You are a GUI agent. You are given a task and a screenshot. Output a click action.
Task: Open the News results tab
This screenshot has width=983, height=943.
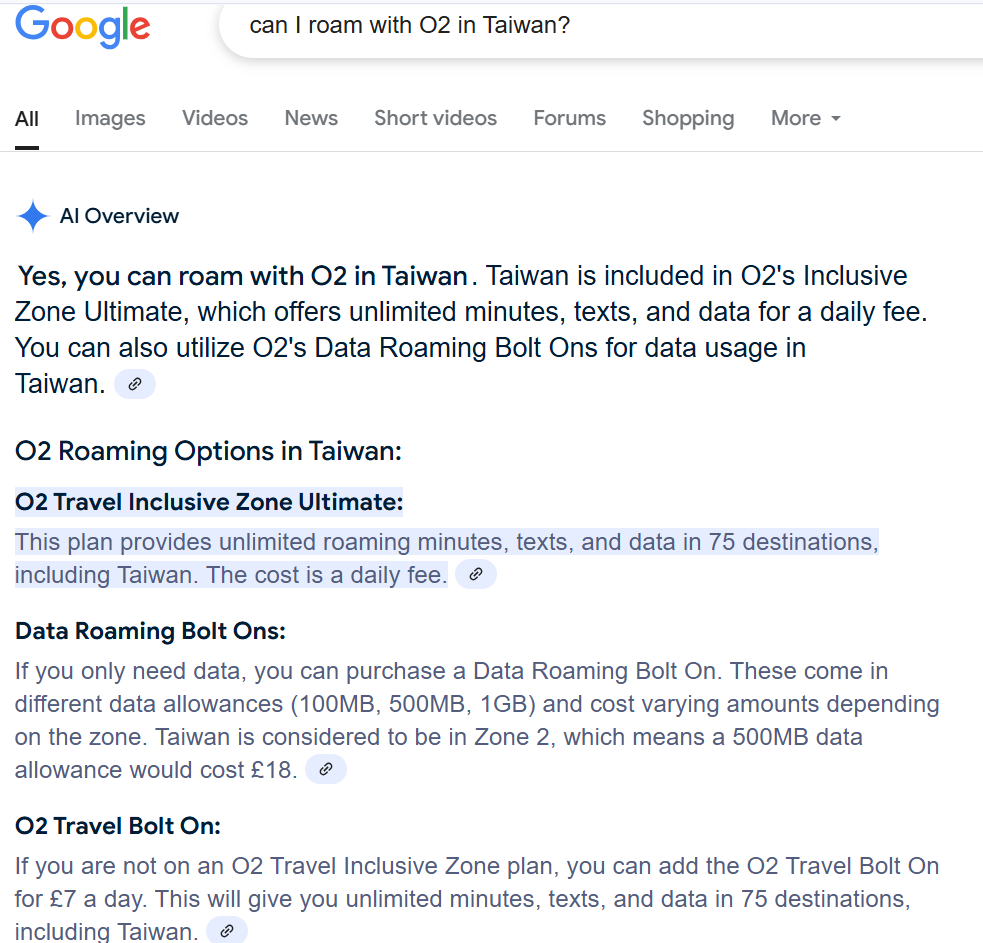click(311, 118)
